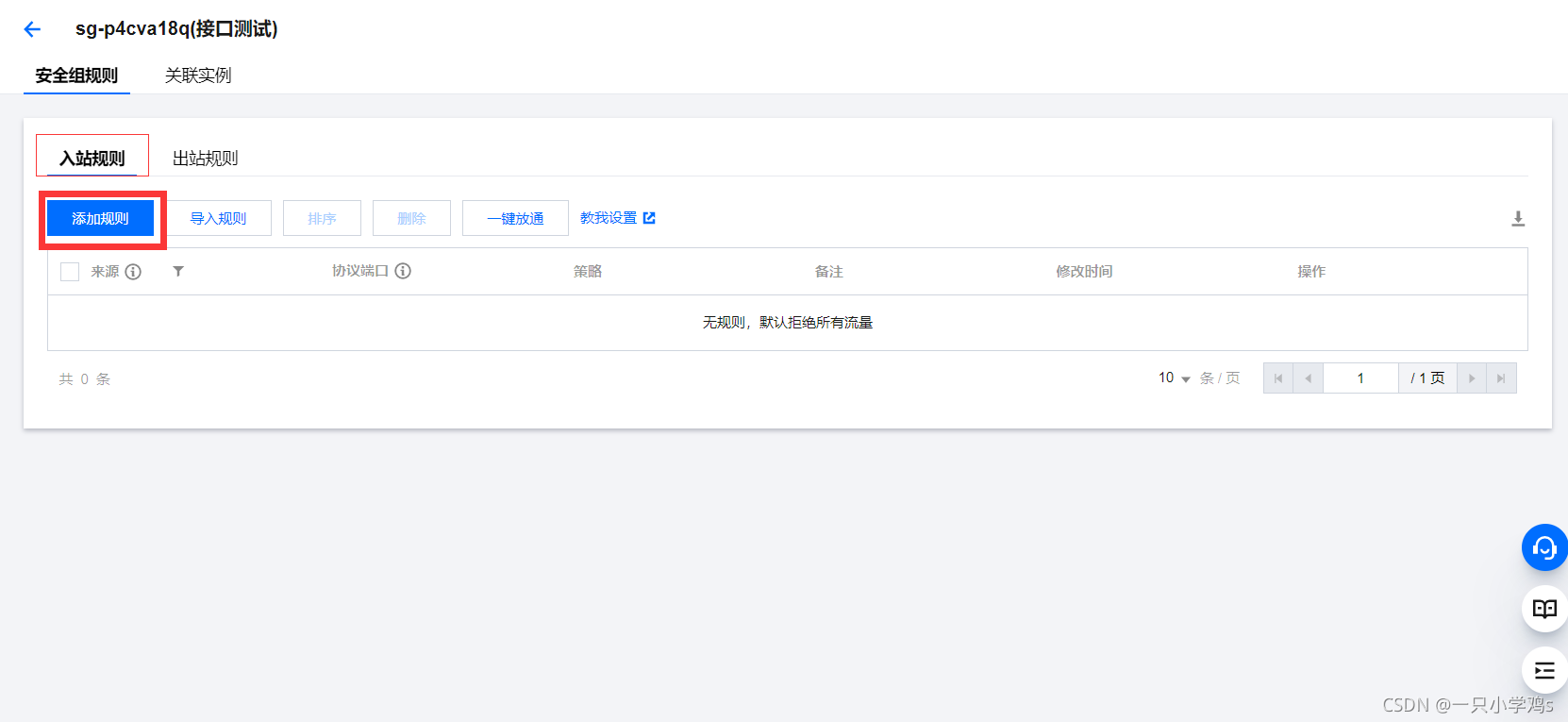1568x722 pixels.
Task: Click the 策略 column header
Action: 588,272
